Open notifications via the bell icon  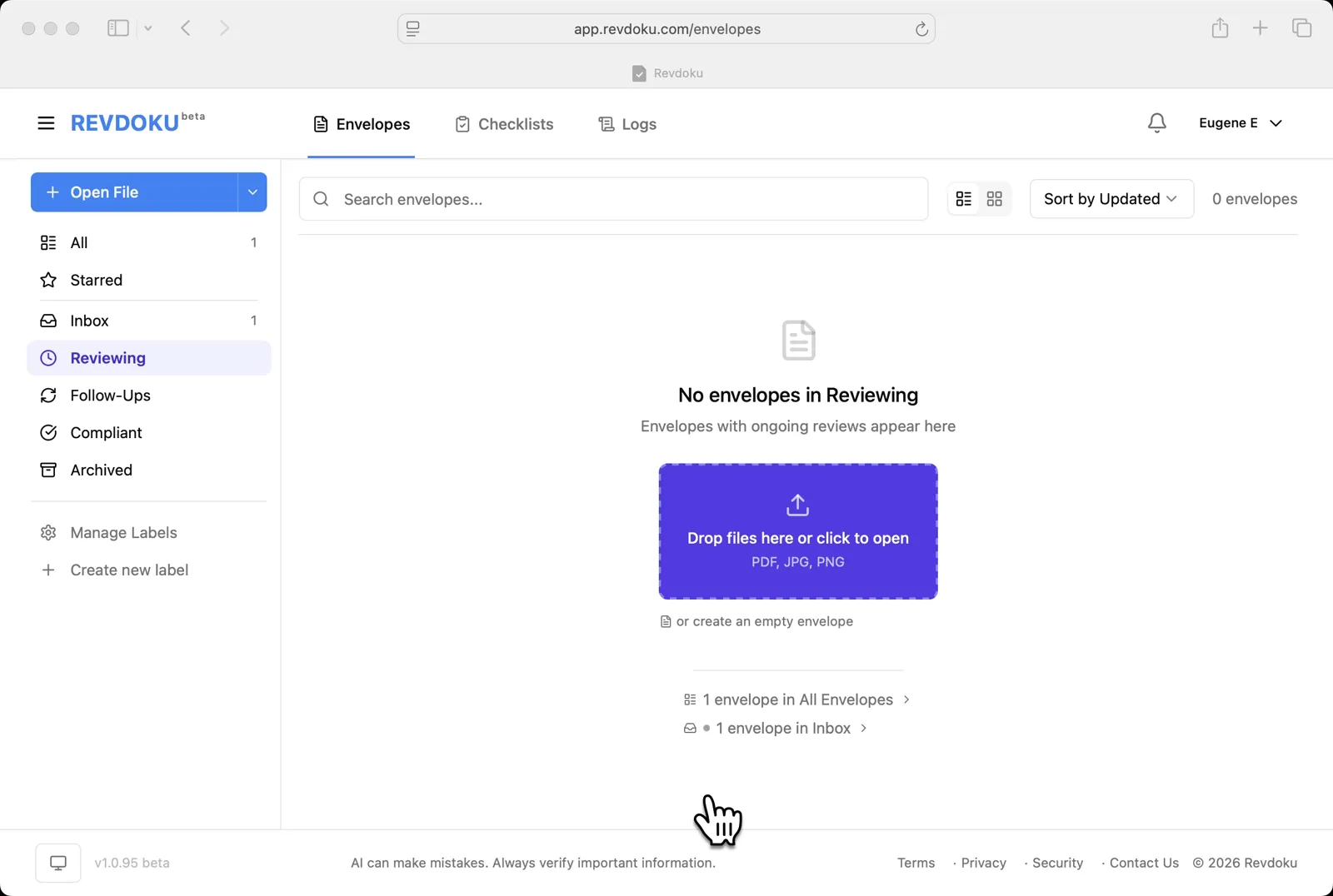(1157, 122)
